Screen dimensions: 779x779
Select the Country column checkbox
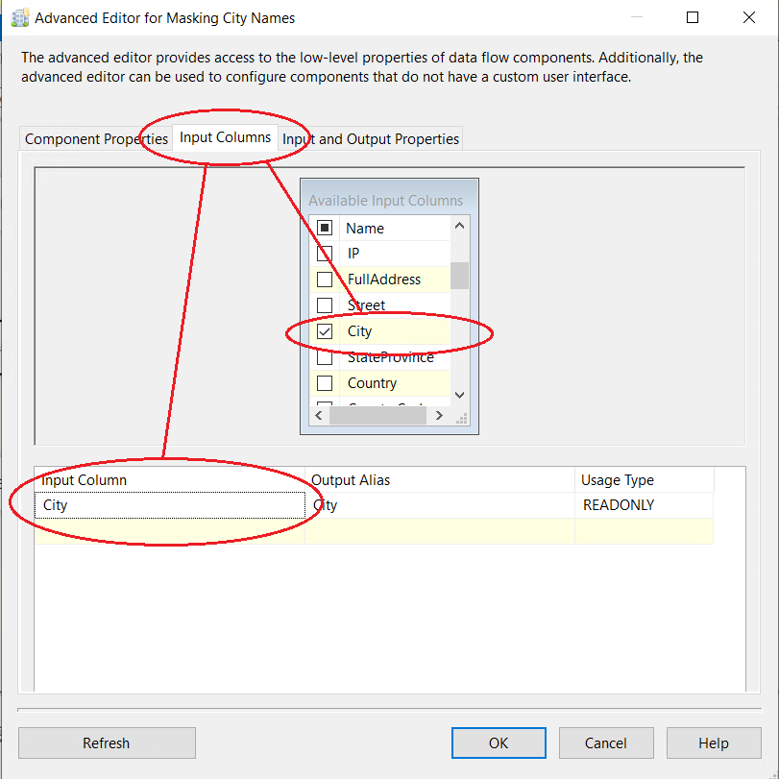click(x=324, y=384)
